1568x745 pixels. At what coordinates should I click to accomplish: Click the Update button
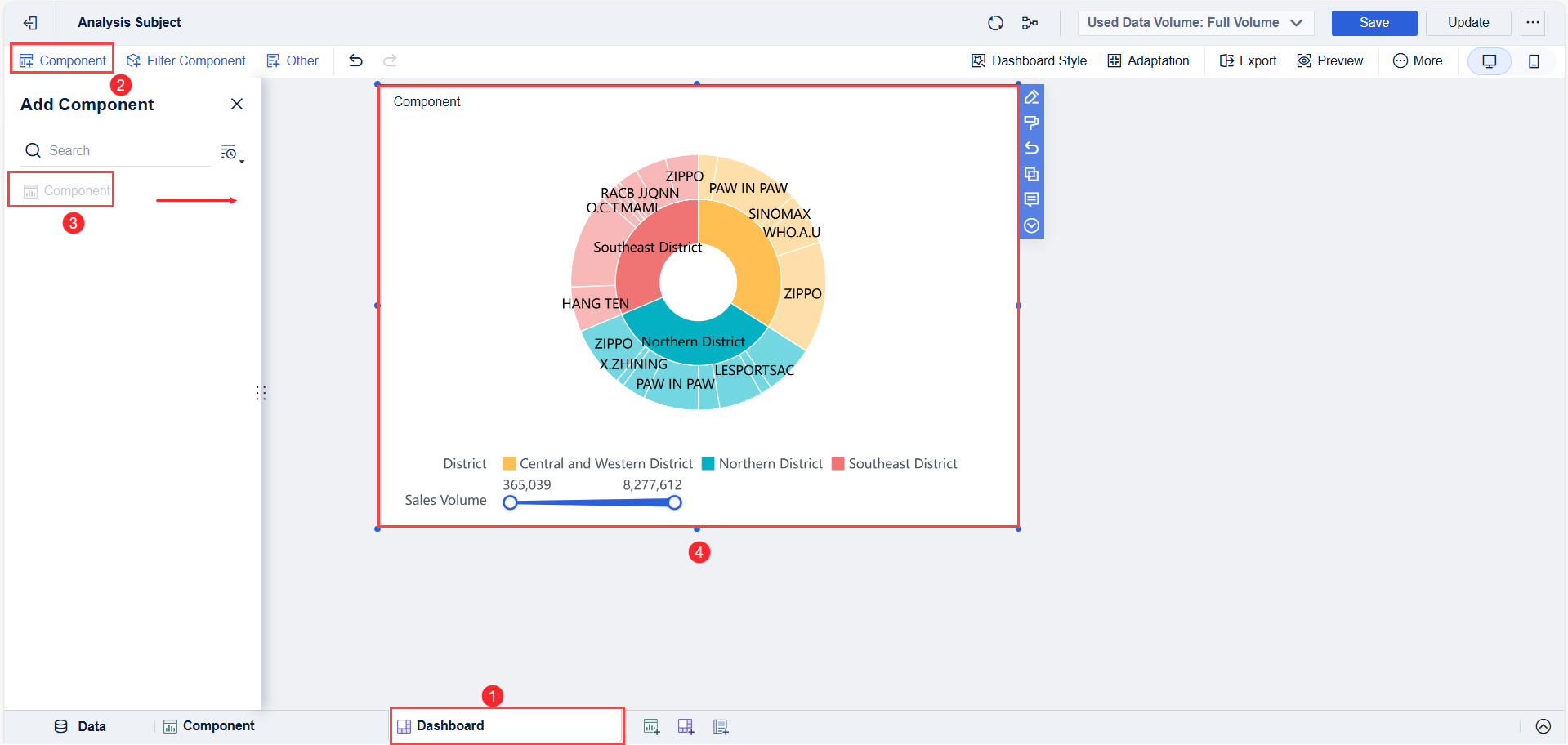coord(1468,23)
